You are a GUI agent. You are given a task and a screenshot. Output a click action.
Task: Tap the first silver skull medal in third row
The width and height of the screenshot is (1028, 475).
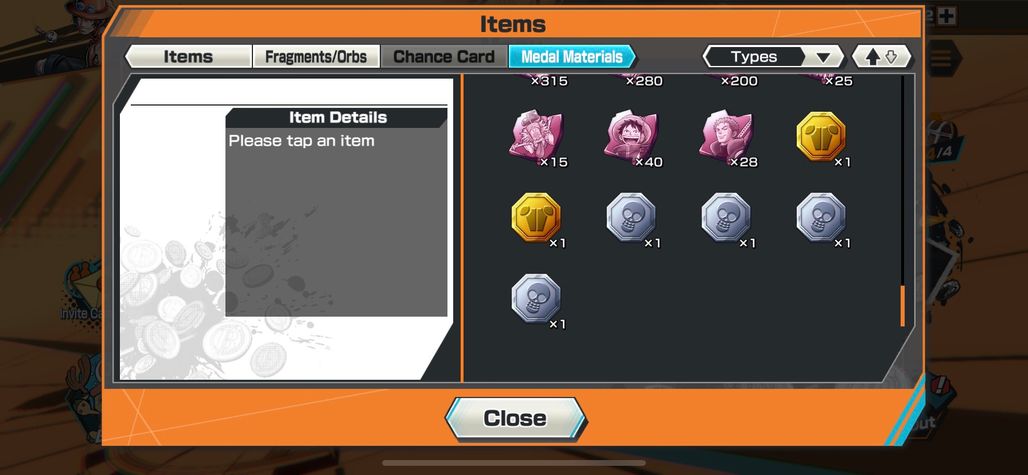[631, 218]
